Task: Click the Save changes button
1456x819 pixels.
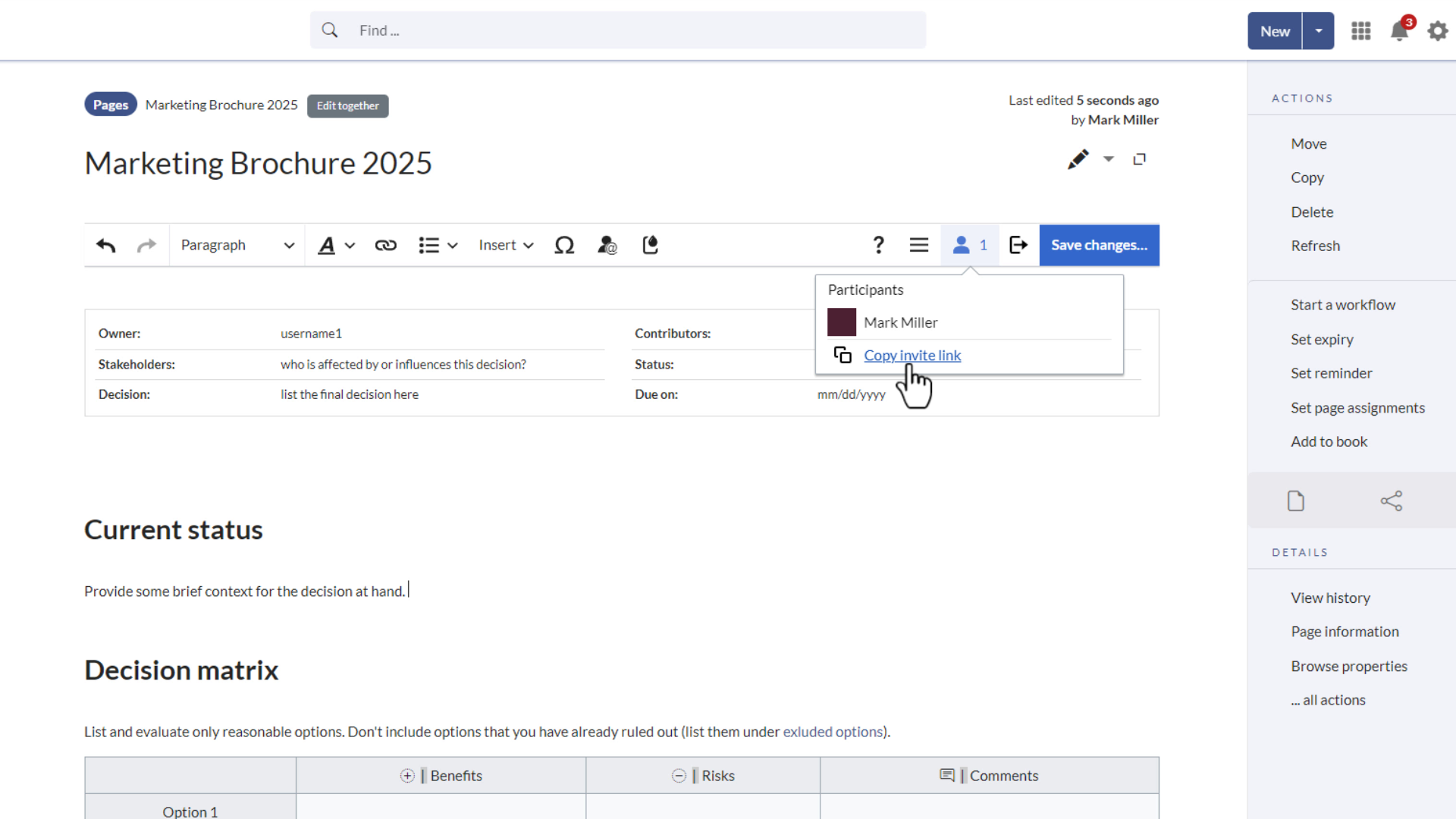Action: pos(1099,245)
